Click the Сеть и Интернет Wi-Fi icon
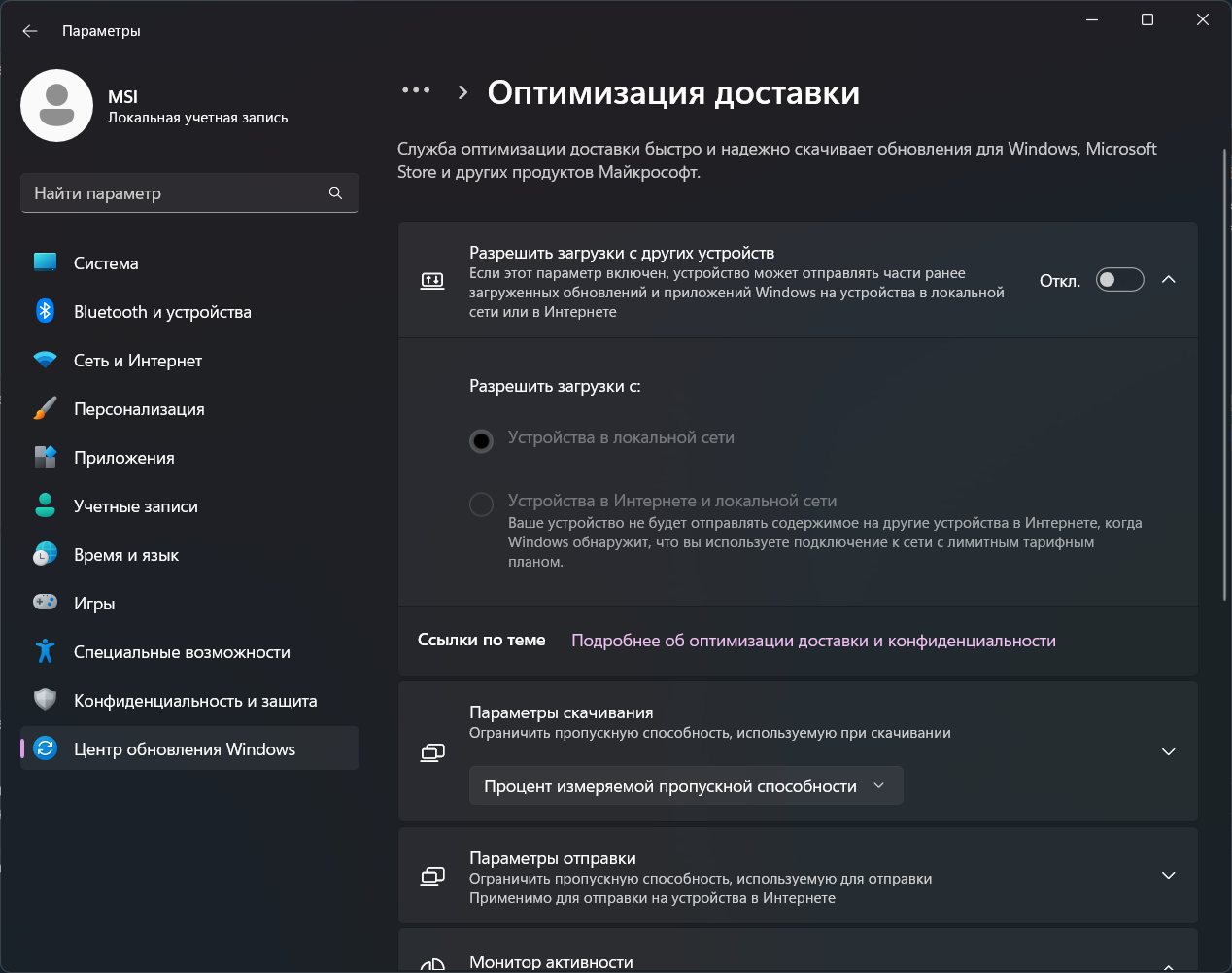This screenshot has height=973, width=1232. coord(45,360)
